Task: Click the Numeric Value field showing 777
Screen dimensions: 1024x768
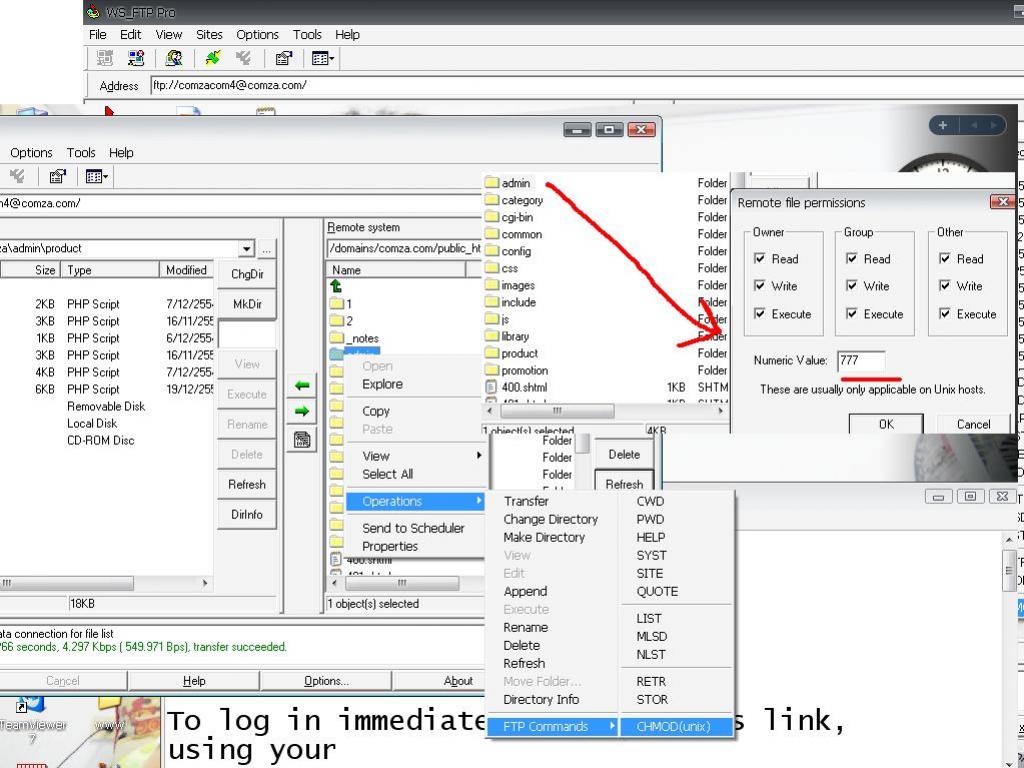Action: (x=861, y=360)
